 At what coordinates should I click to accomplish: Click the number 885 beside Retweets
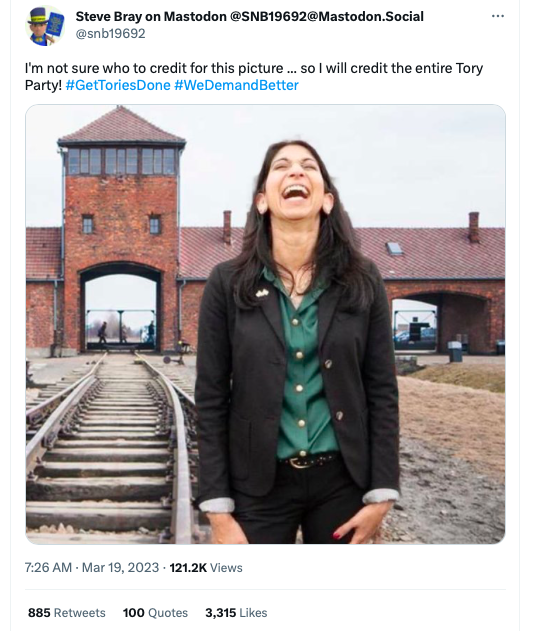point(39,613)
